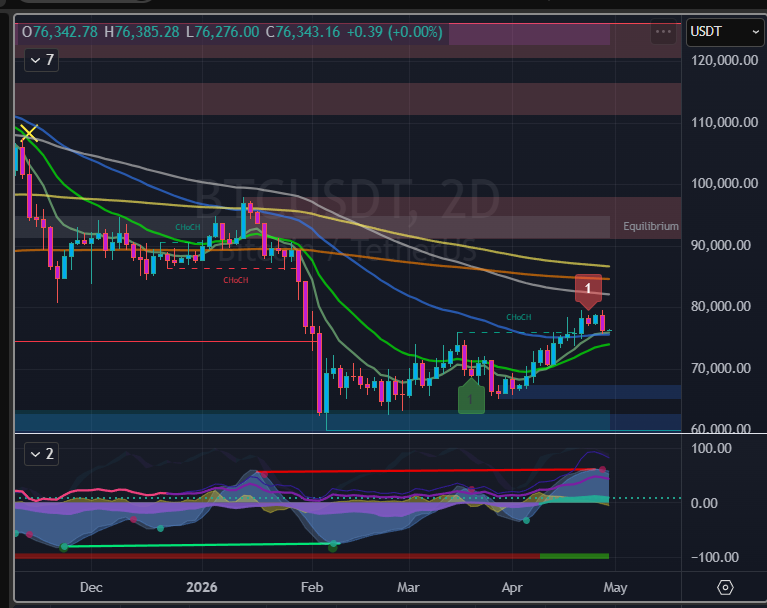The height and width of the screenshot is (608, 767).
Task: Click the 70,000.00 price axis label
Action: pyautogui.click(x=721, y=368)
